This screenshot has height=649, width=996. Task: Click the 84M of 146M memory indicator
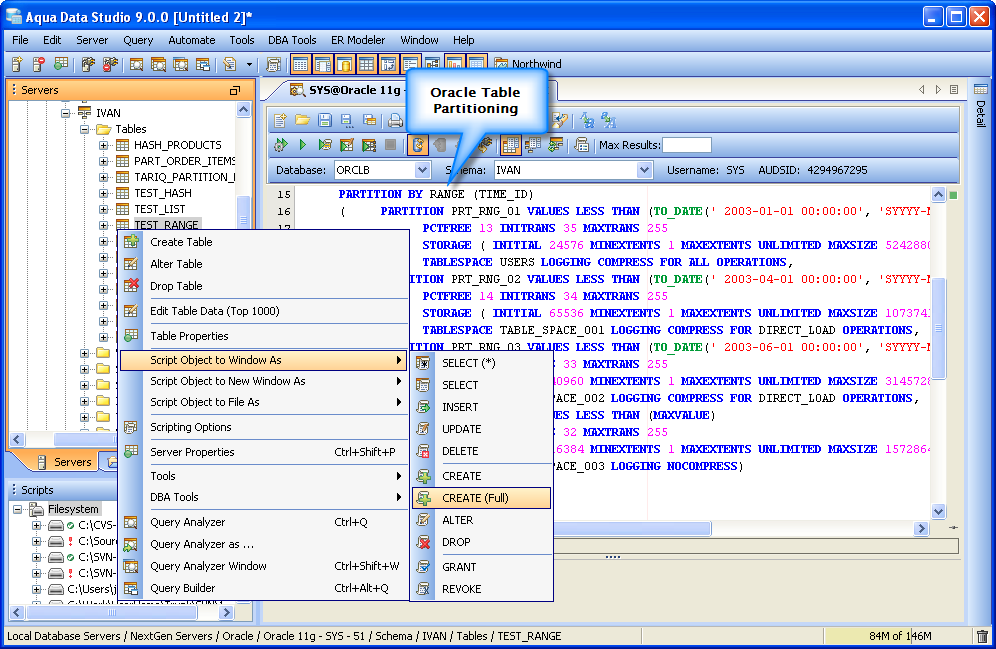click(899, 636)
